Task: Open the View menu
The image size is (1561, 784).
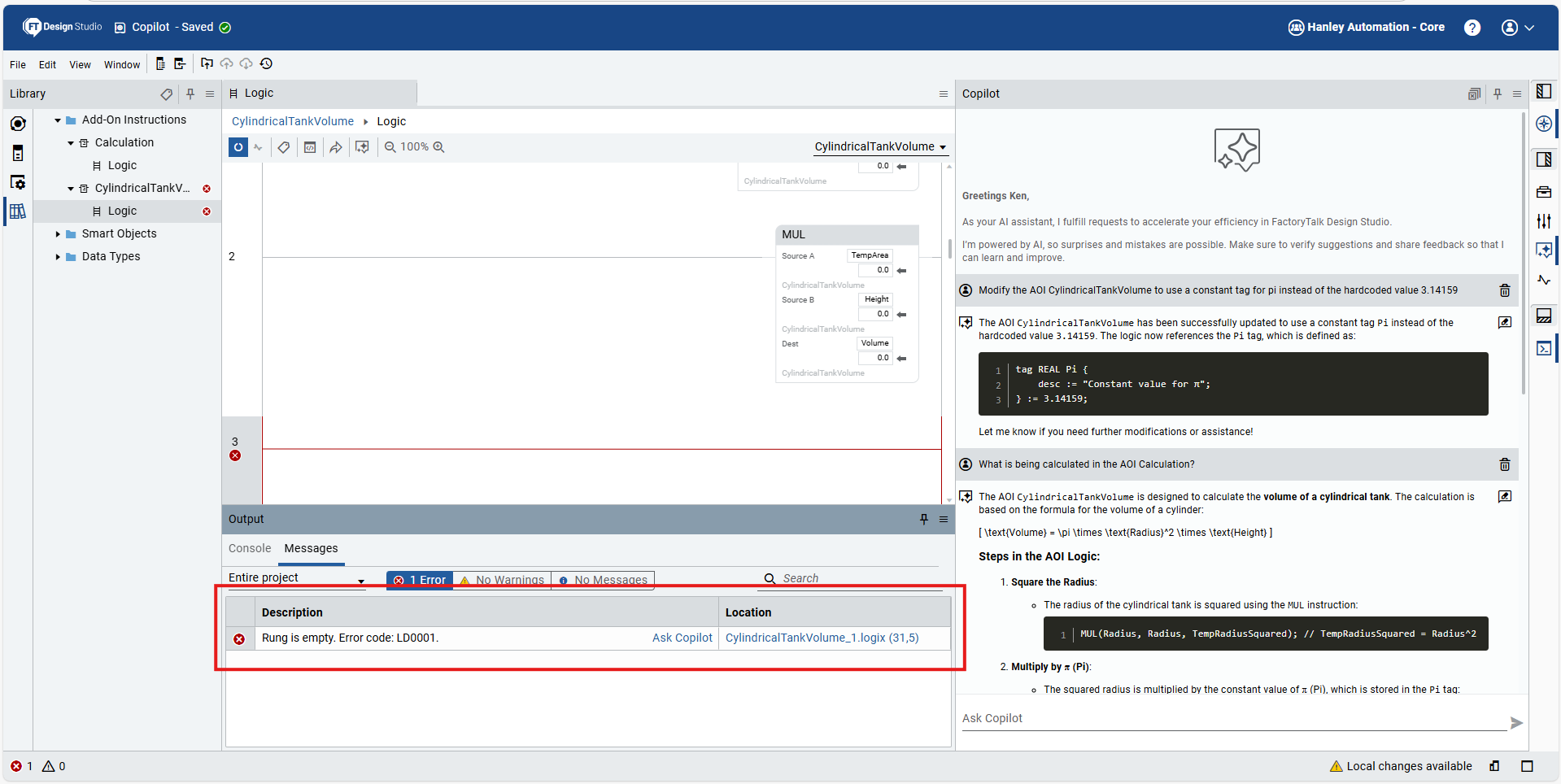Action: [x=80, y=65]
